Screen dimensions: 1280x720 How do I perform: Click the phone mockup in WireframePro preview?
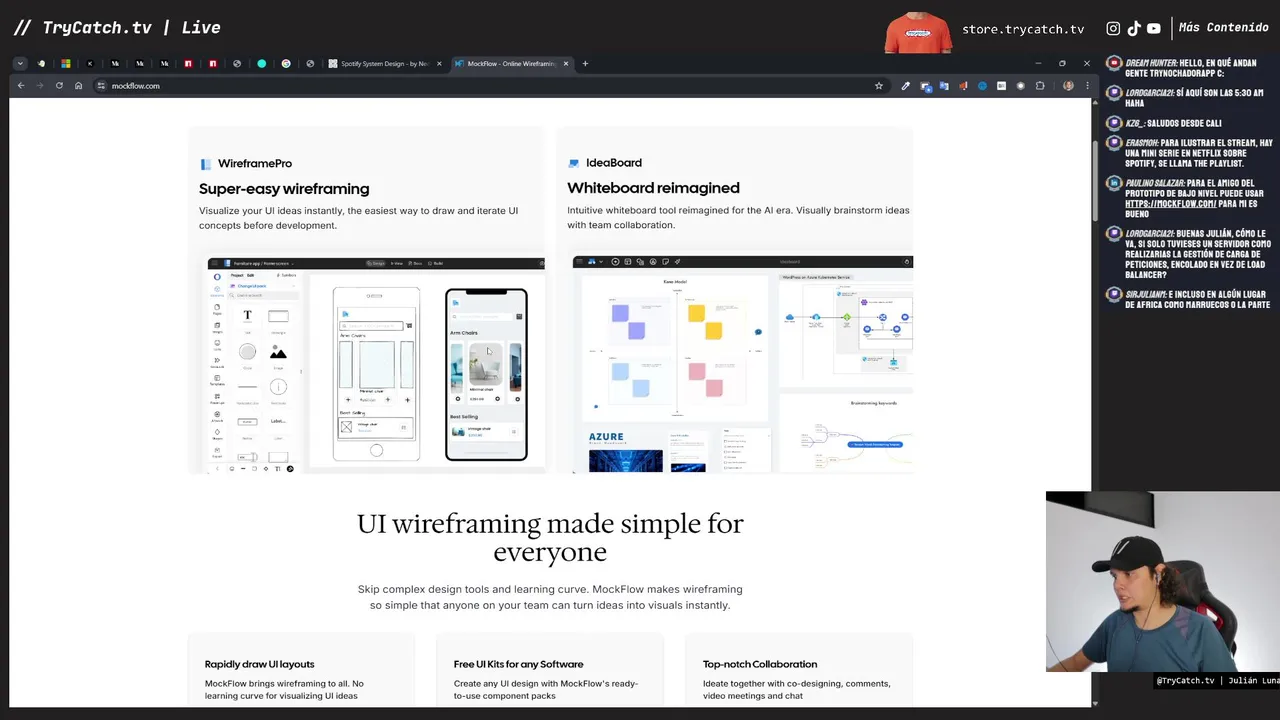point(486,375)
